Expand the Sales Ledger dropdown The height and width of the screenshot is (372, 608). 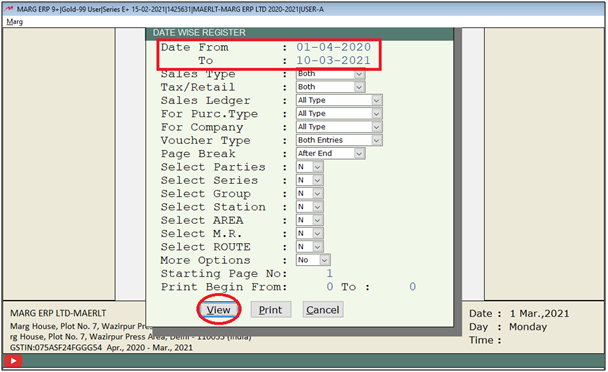(x=339, y=100)
